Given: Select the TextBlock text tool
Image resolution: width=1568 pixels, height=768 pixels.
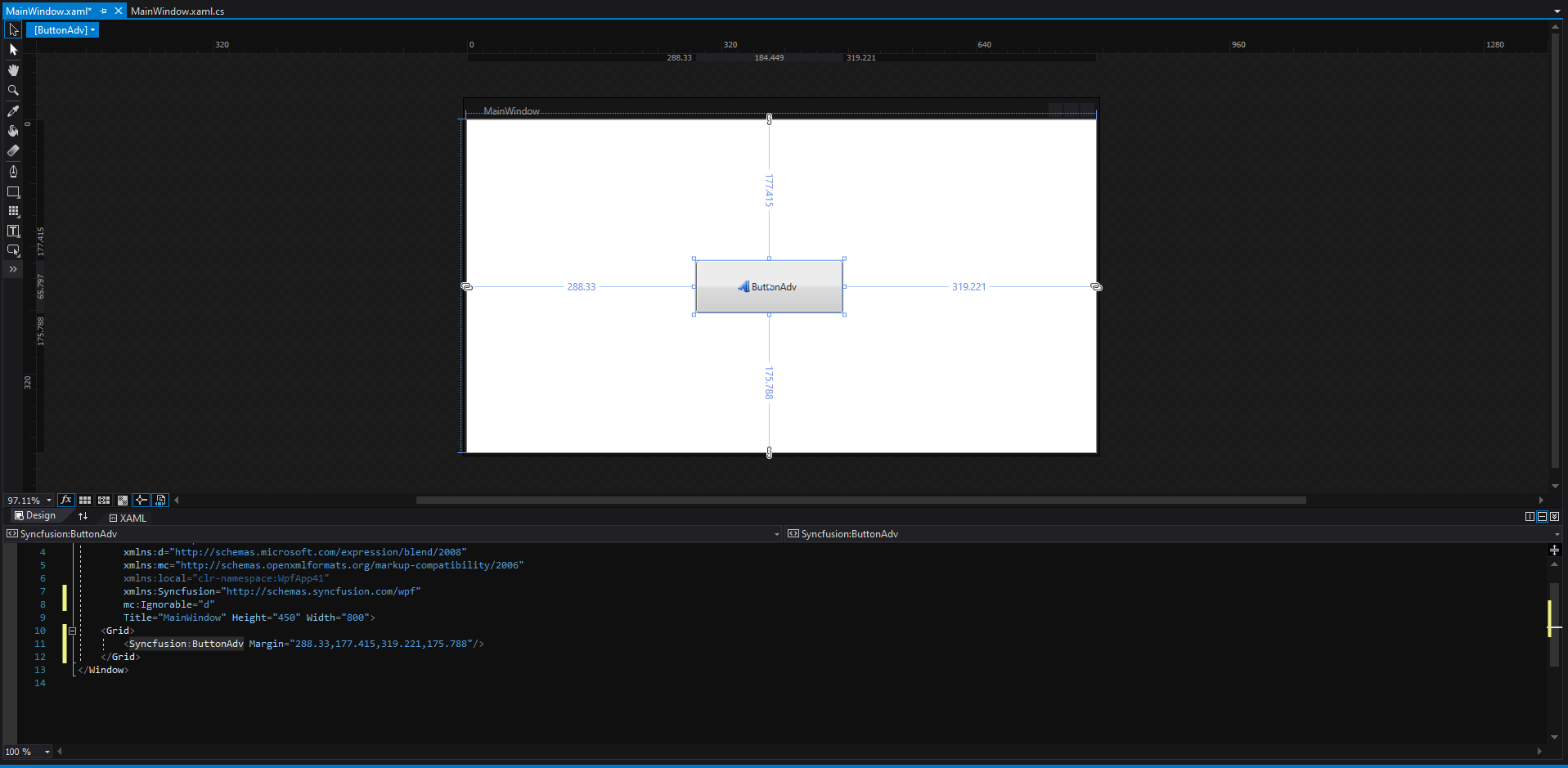Looking at the screenshot, I should [13, 231].
